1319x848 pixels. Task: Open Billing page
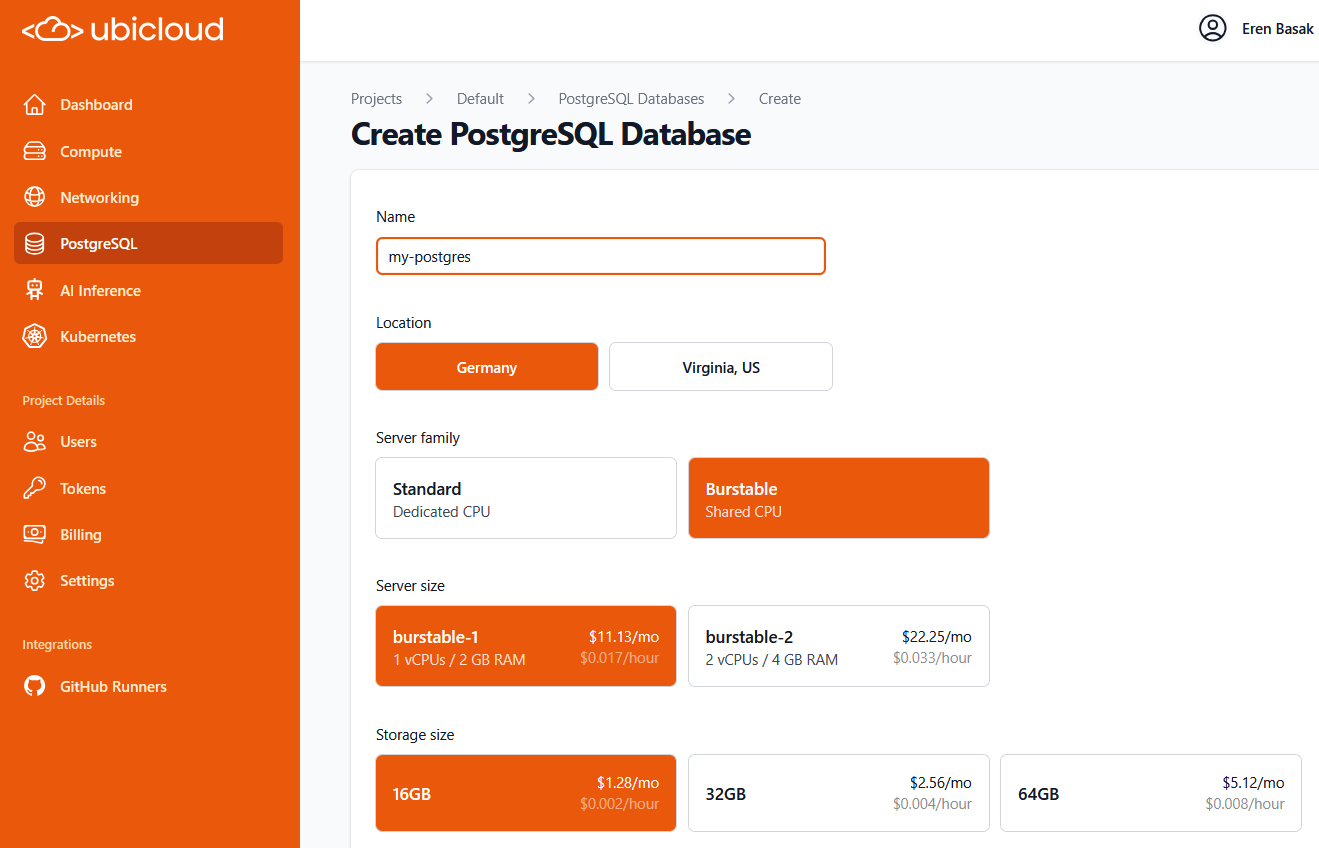point(148,535)
